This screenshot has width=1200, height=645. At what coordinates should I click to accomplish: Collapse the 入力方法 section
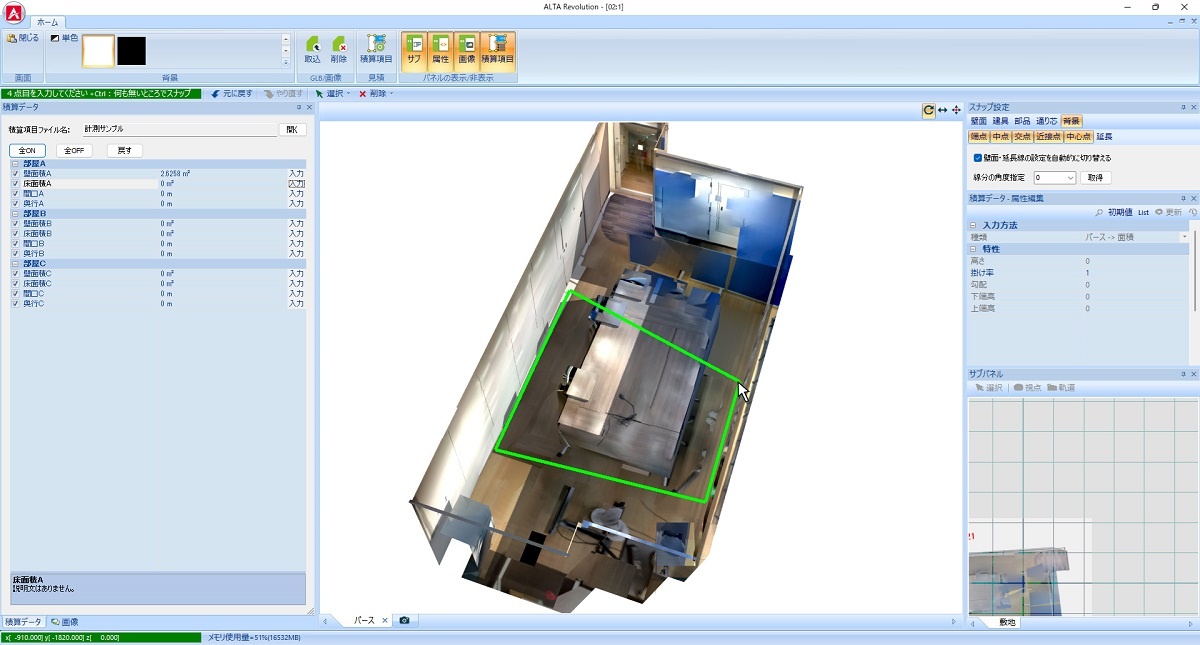tap(974, 226)
